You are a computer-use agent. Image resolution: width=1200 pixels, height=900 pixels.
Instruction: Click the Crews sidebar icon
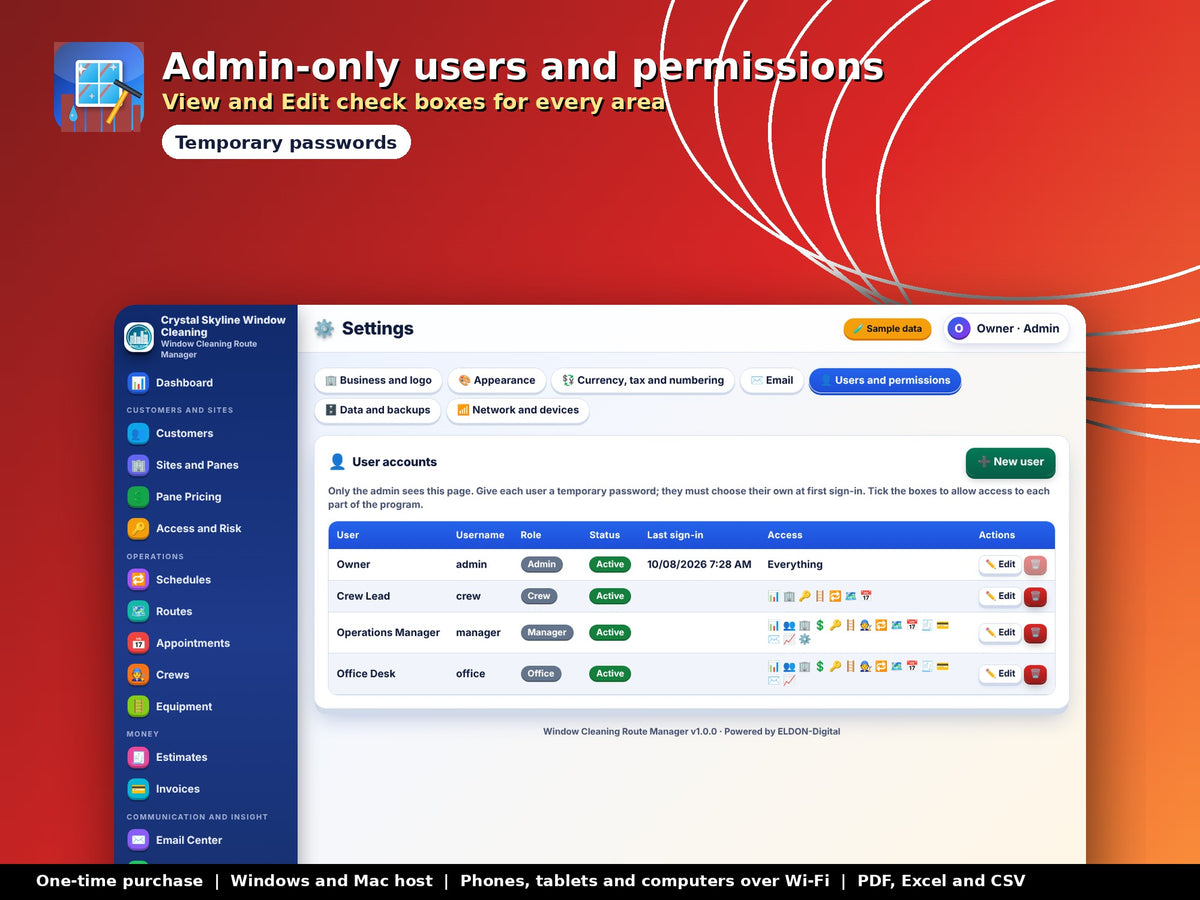(x=138, y=674)
